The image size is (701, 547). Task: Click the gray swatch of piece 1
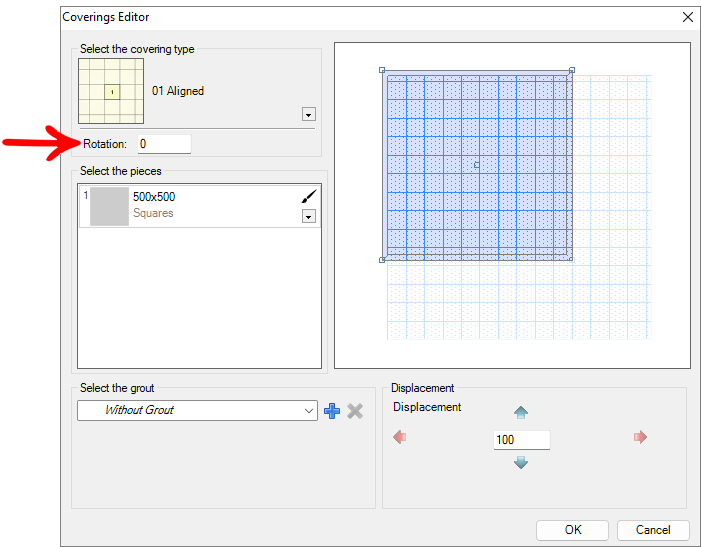tap(109, 206)
